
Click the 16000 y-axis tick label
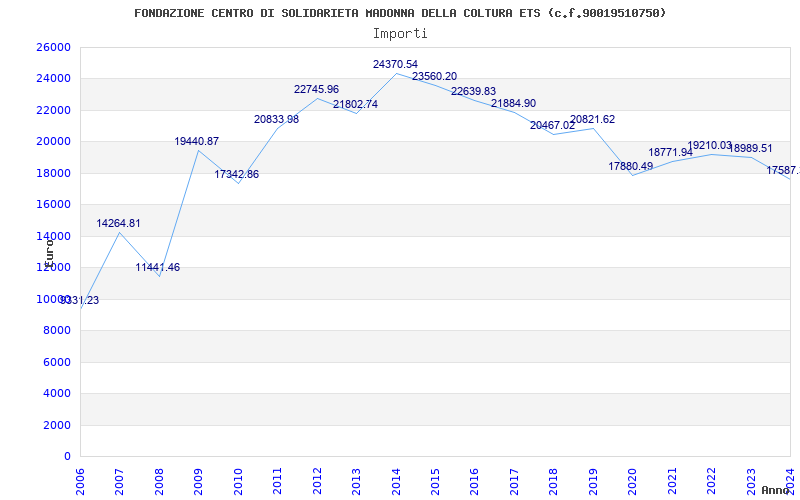click(x=54, y=205)
